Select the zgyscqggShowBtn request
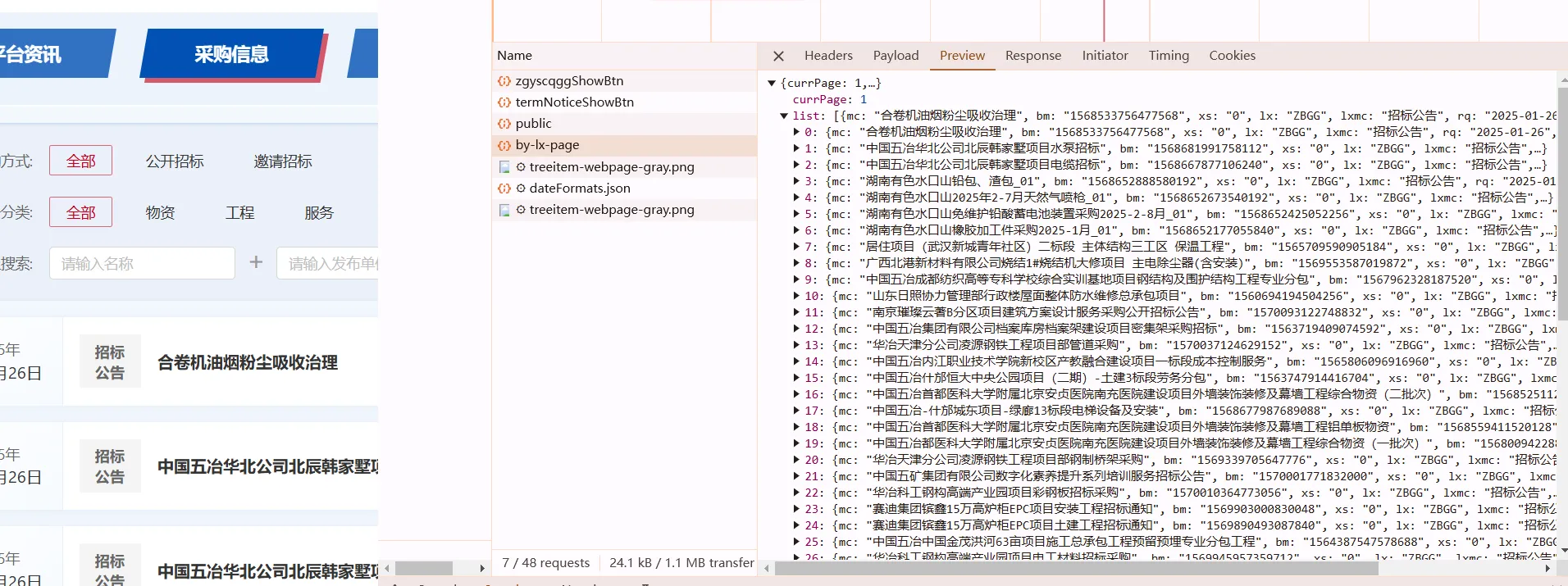The image size is (1568, 586). 624,80
